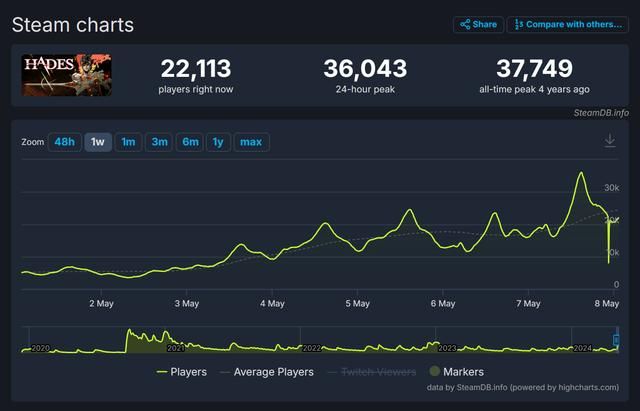Click the chart download icon
This screenshot has height=411, width=640.
pyautogui.click(x=610, y=141)
